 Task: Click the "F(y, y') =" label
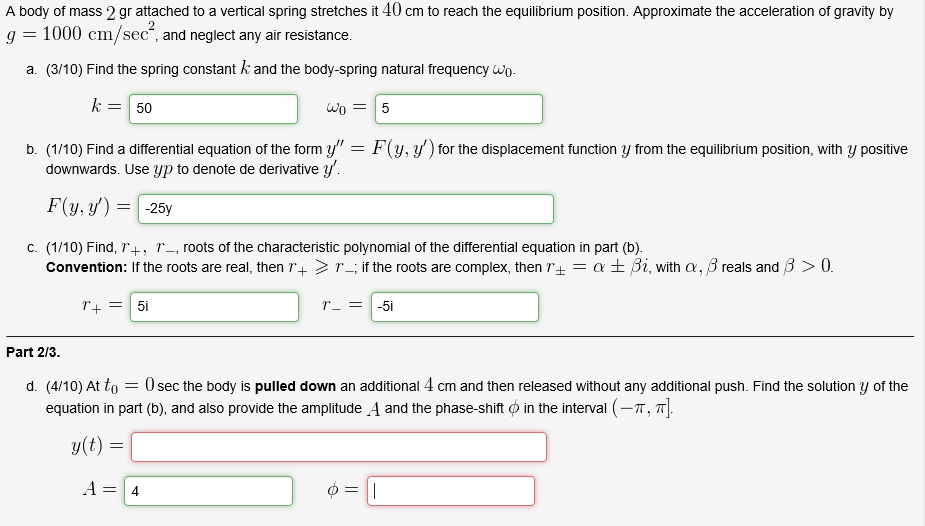point(88,208)
